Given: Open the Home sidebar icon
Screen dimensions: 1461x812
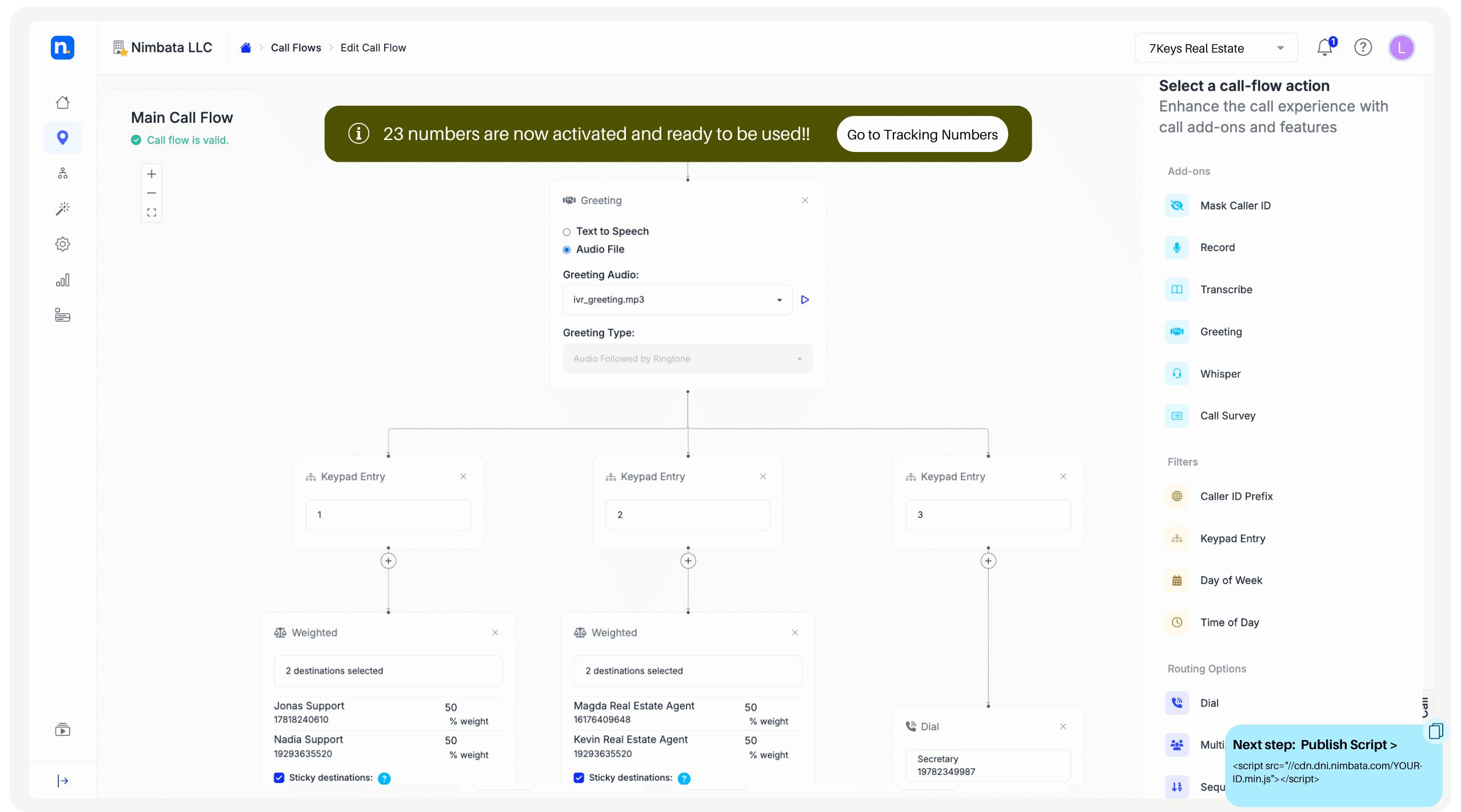Looking at the screenshot, I should [63, 102].
